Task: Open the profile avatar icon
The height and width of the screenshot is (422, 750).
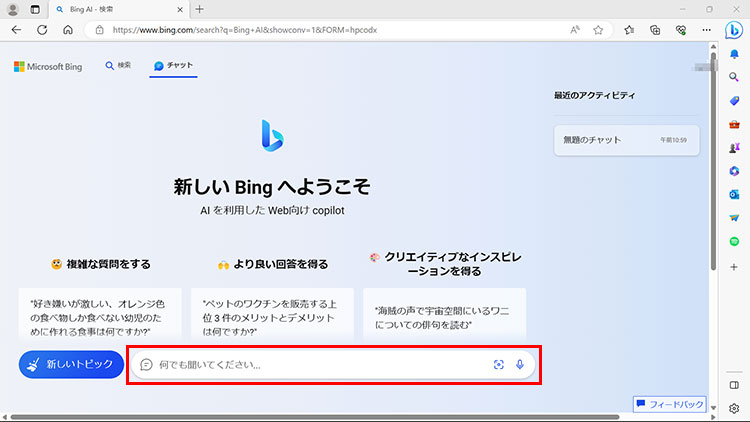Action: pos(13,9)
